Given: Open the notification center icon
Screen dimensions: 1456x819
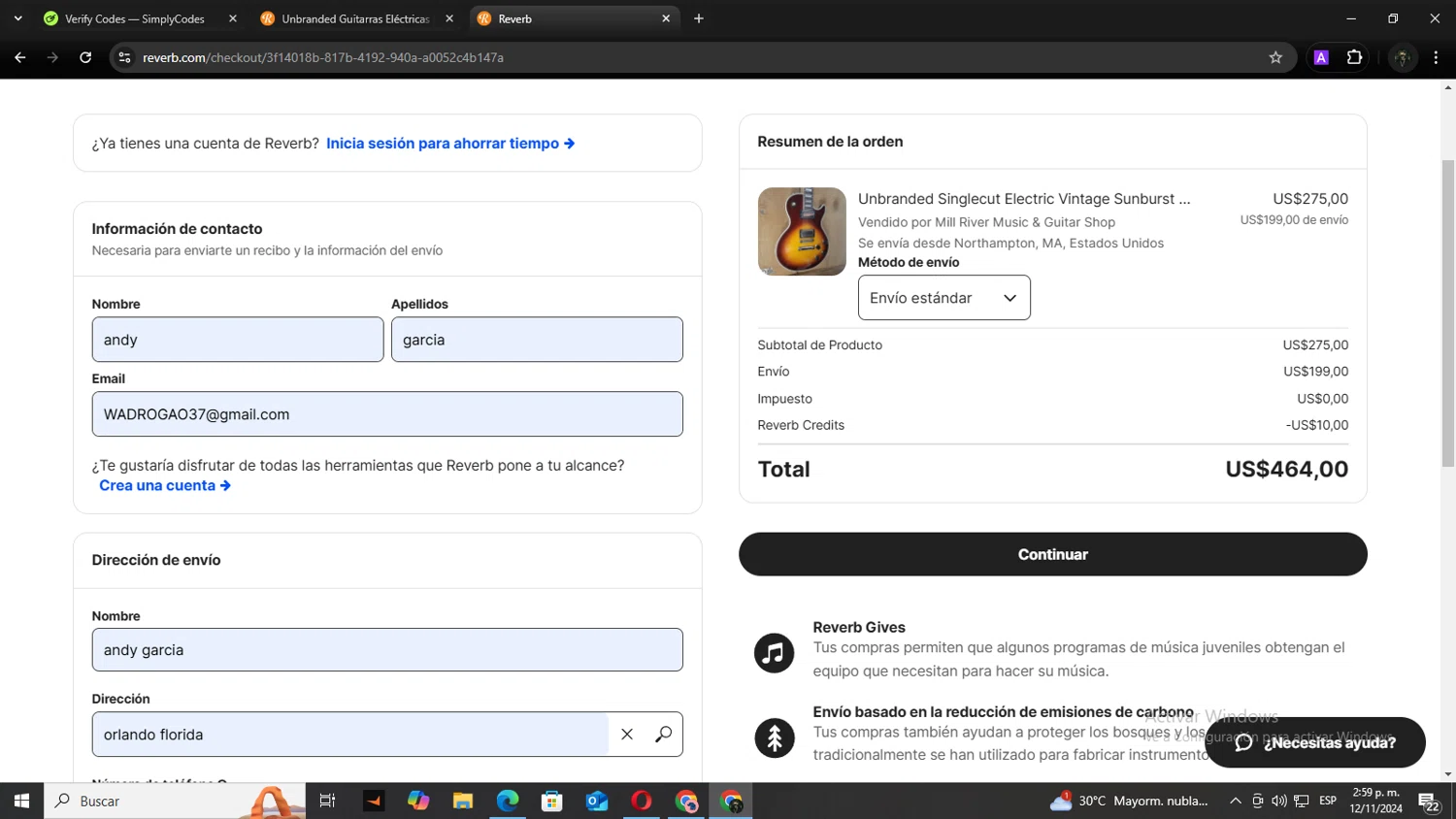Looking at the screenshot, I should (x=1429, y=802).
